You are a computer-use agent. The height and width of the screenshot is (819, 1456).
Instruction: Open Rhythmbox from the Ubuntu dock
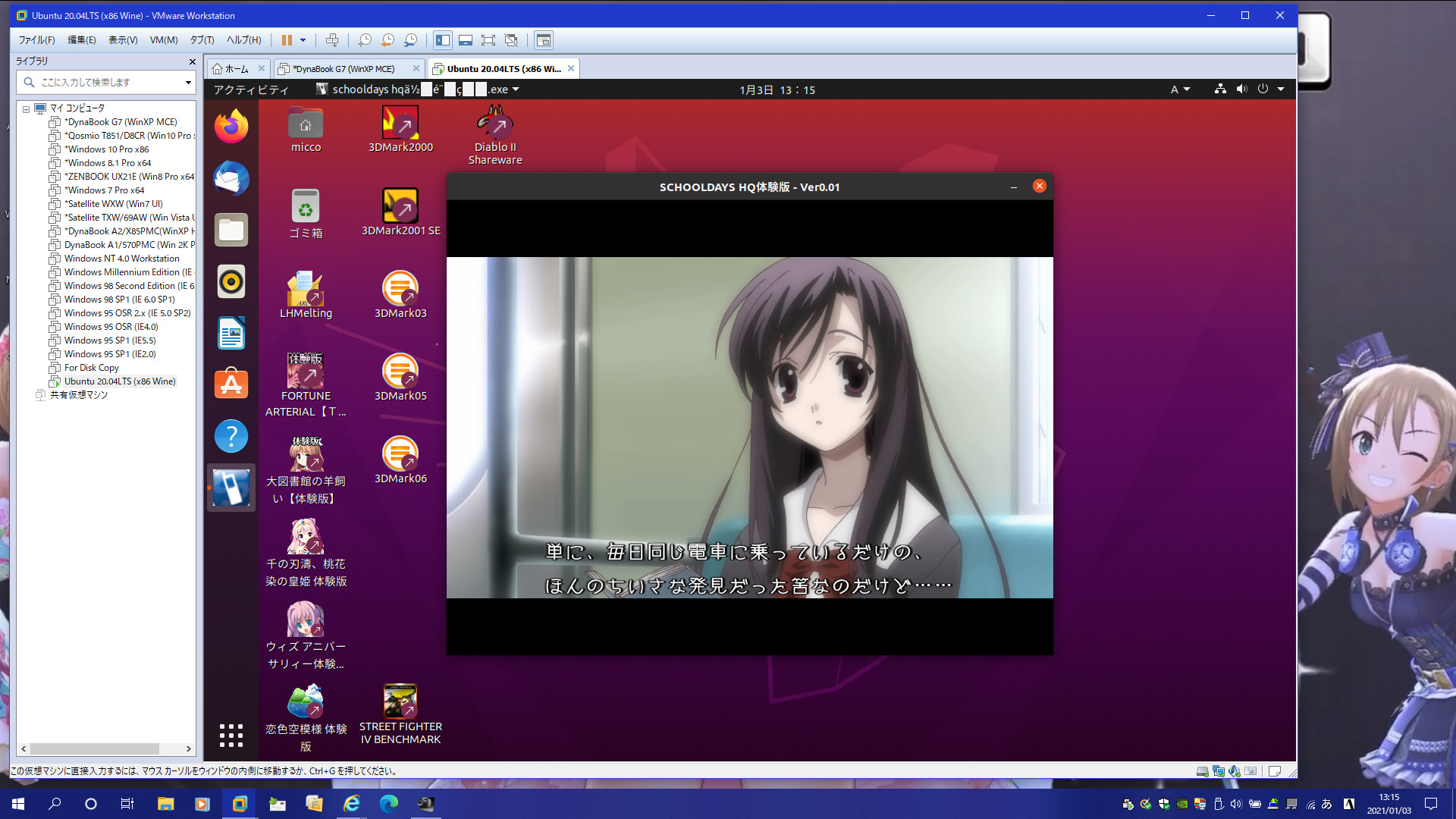231,281
